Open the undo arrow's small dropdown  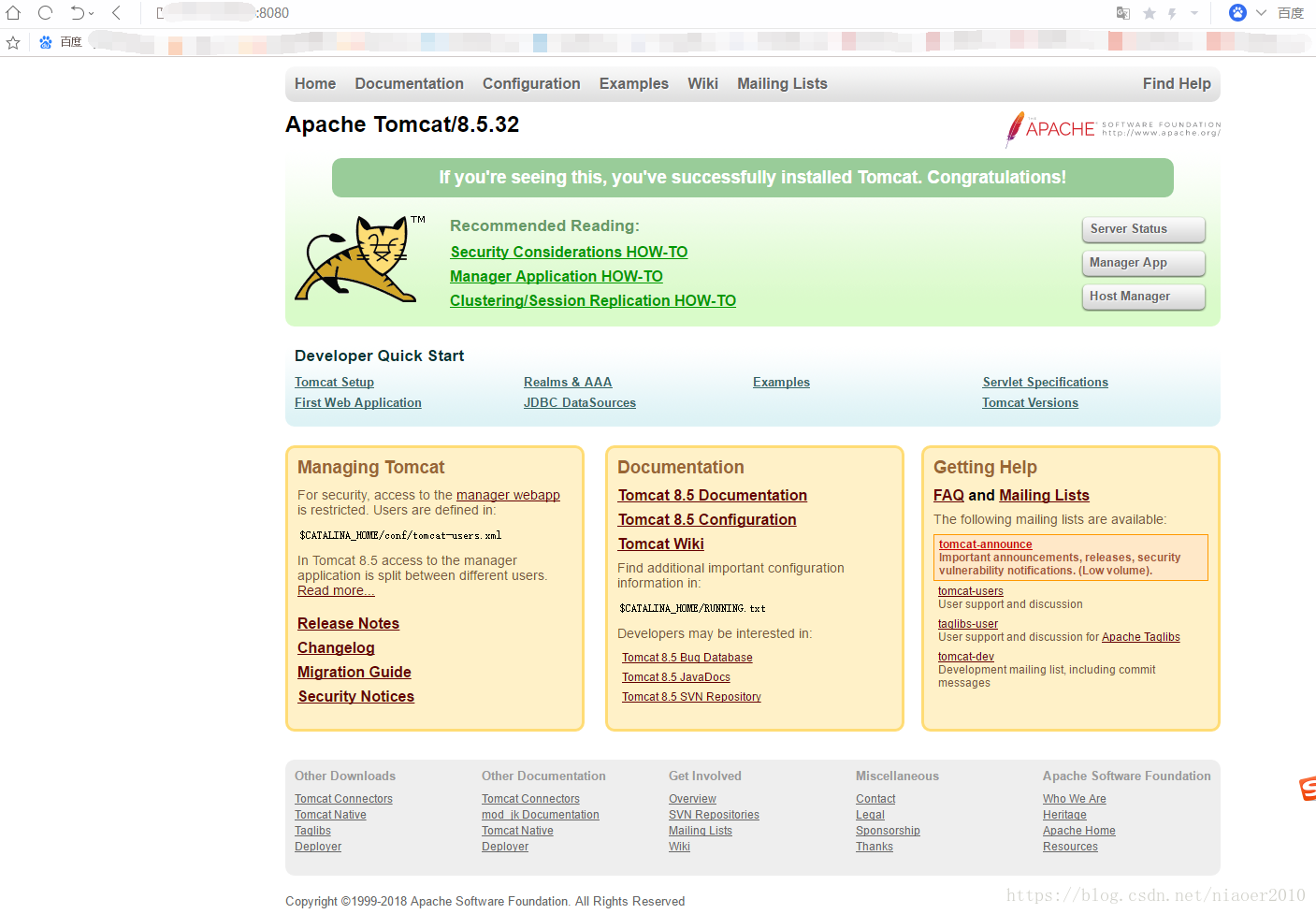pyautogui.click(x=91, y=13)
